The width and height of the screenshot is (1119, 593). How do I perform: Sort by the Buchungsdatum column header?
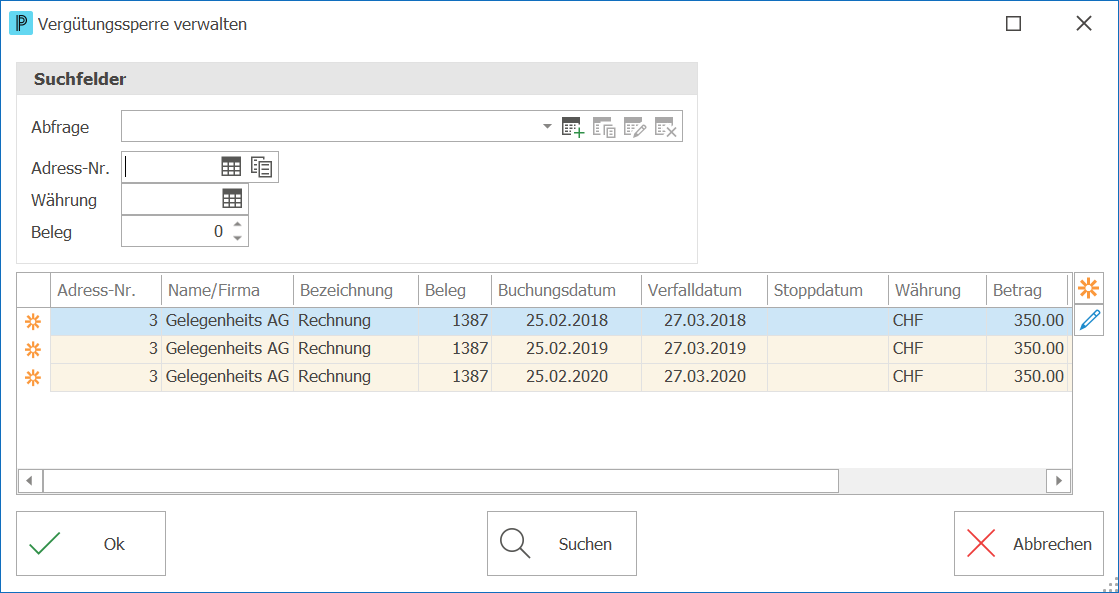566,290
